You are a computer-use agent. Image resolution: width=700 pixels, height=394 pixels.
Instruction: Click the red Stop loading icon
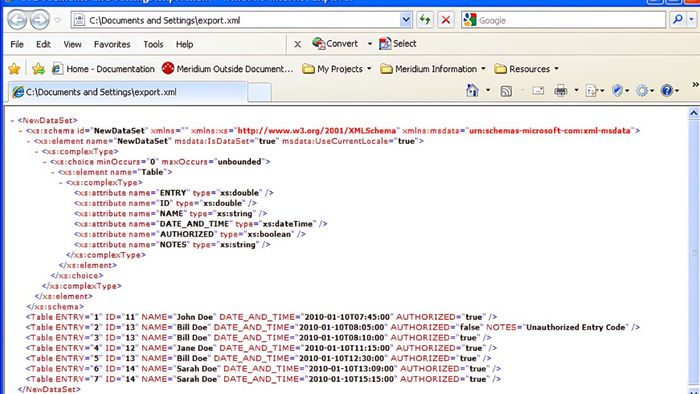point(446,20)
